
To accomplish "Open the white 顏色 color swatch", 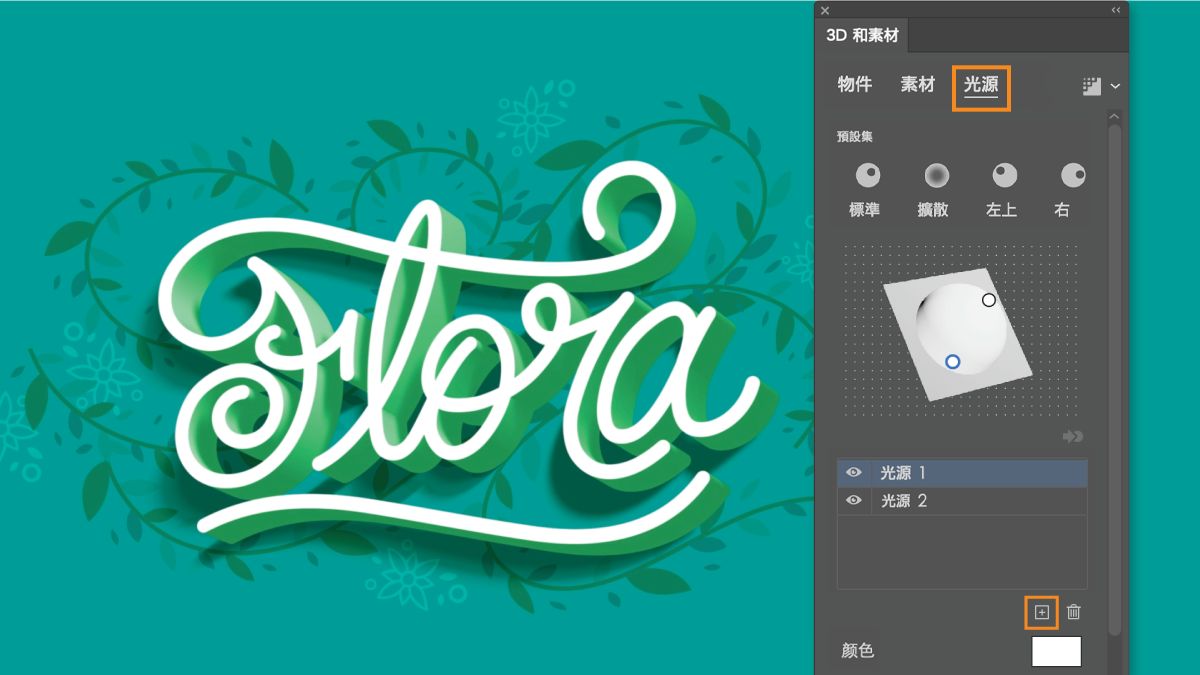I will point(1056,651).
